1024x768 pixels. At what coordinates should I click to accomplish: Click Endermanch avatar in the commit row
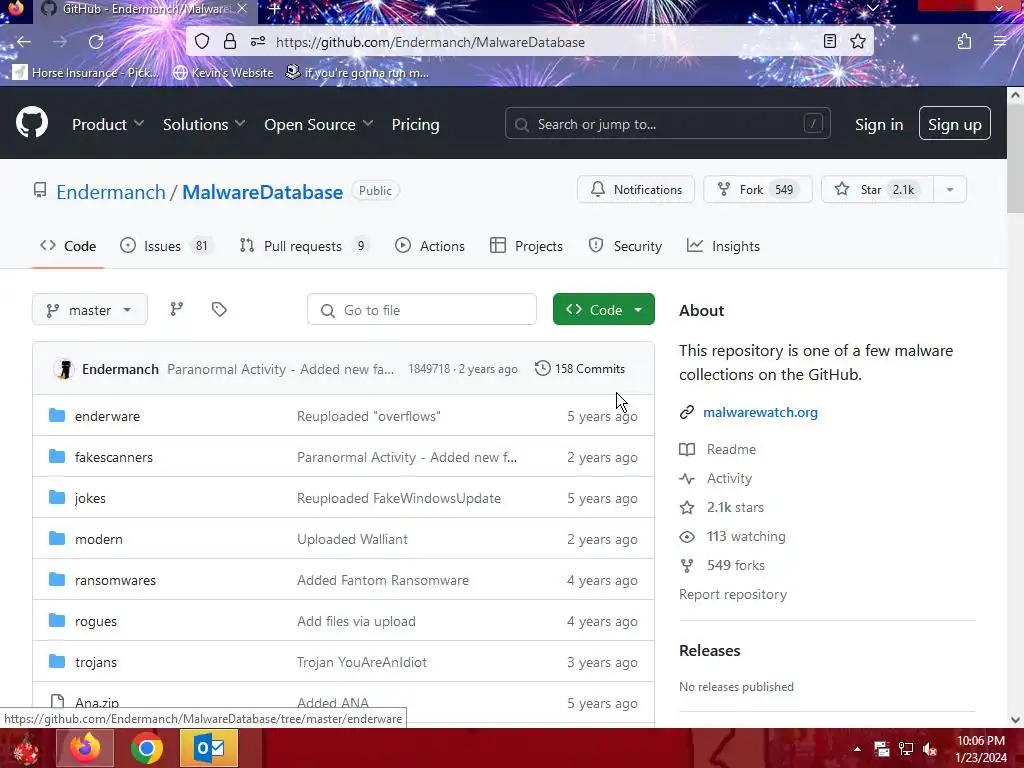point(64,369)
